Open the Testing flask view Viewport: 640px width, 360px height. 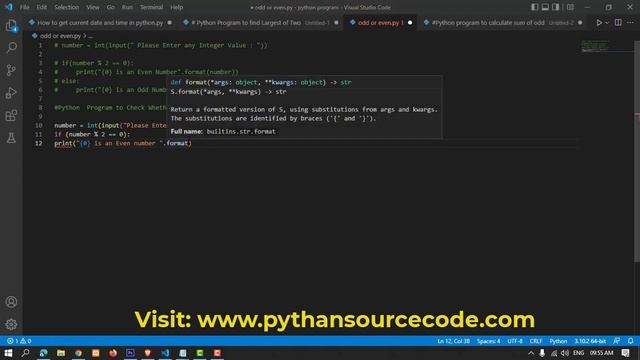point(11,138)
